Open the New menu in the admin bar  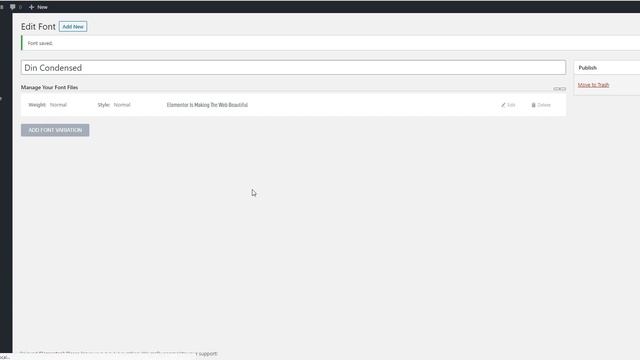coord(38,7)
